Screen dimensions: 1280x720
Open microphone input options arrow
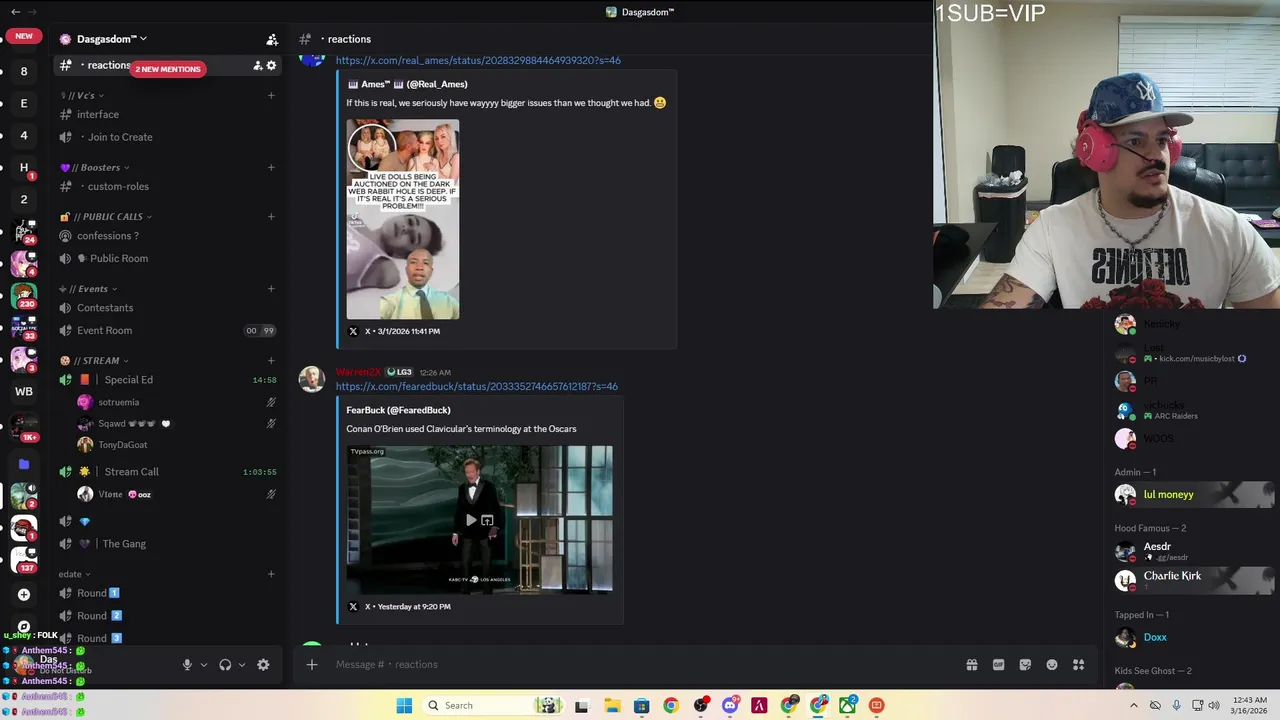204,665
